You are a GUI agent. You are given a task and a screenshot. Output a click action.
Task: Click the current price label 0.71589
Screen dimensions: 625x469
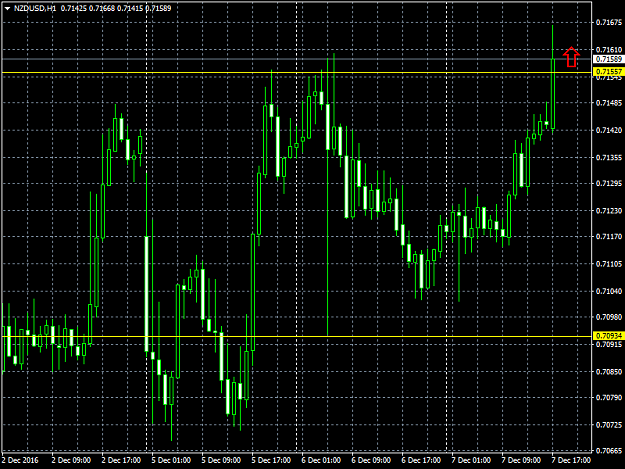(x=608, y=59)
